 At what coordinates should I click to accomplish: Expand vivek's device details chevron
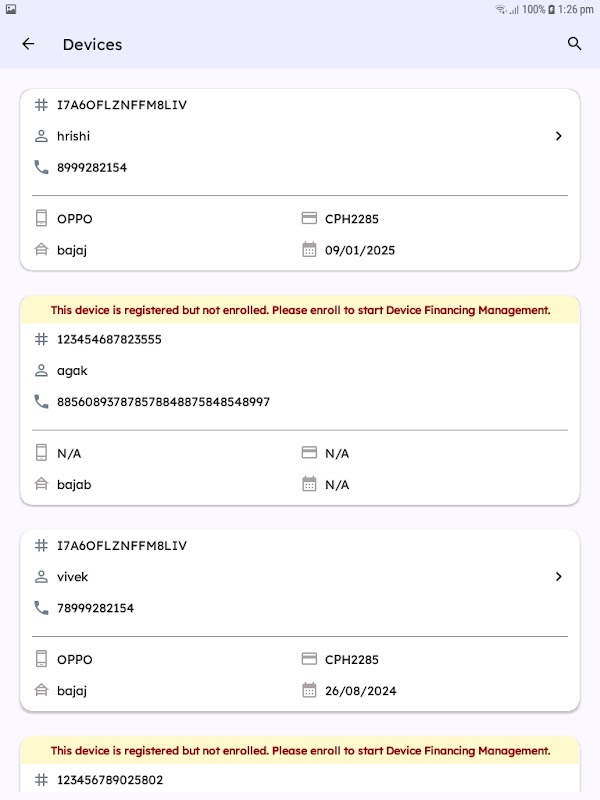pos(558,576)
